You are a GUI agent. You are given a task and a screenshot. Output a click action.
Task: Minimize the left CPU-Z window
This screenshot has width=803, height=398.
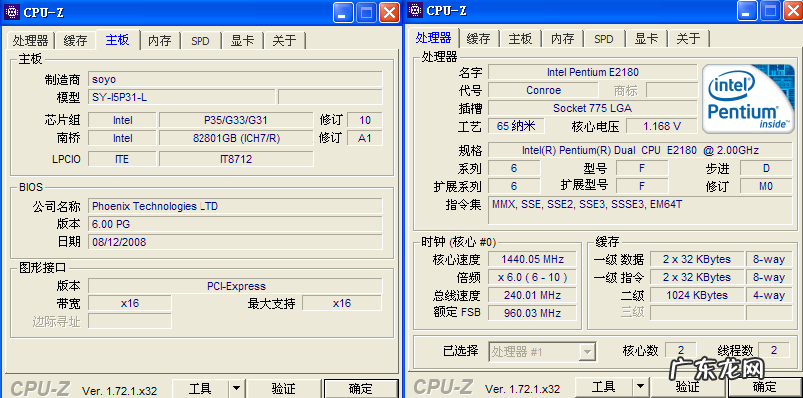343,13
